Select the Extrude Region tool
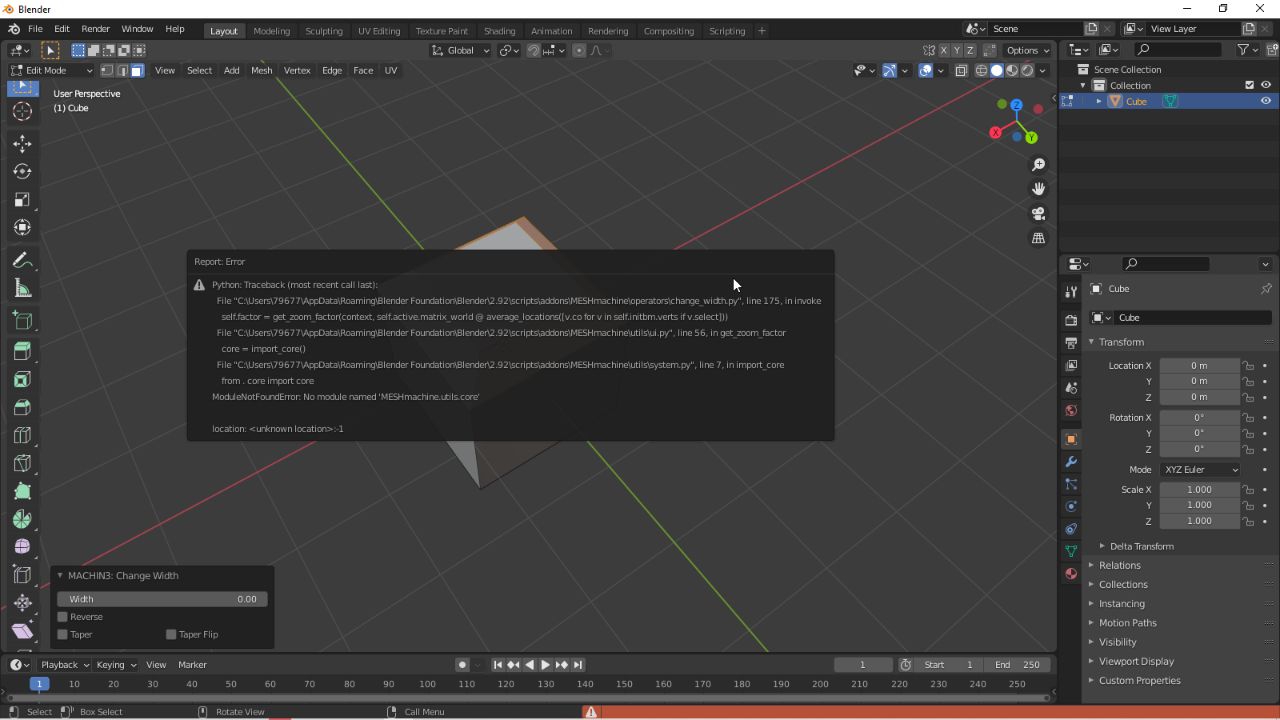 pyautogui.click(x=22, y=352)
